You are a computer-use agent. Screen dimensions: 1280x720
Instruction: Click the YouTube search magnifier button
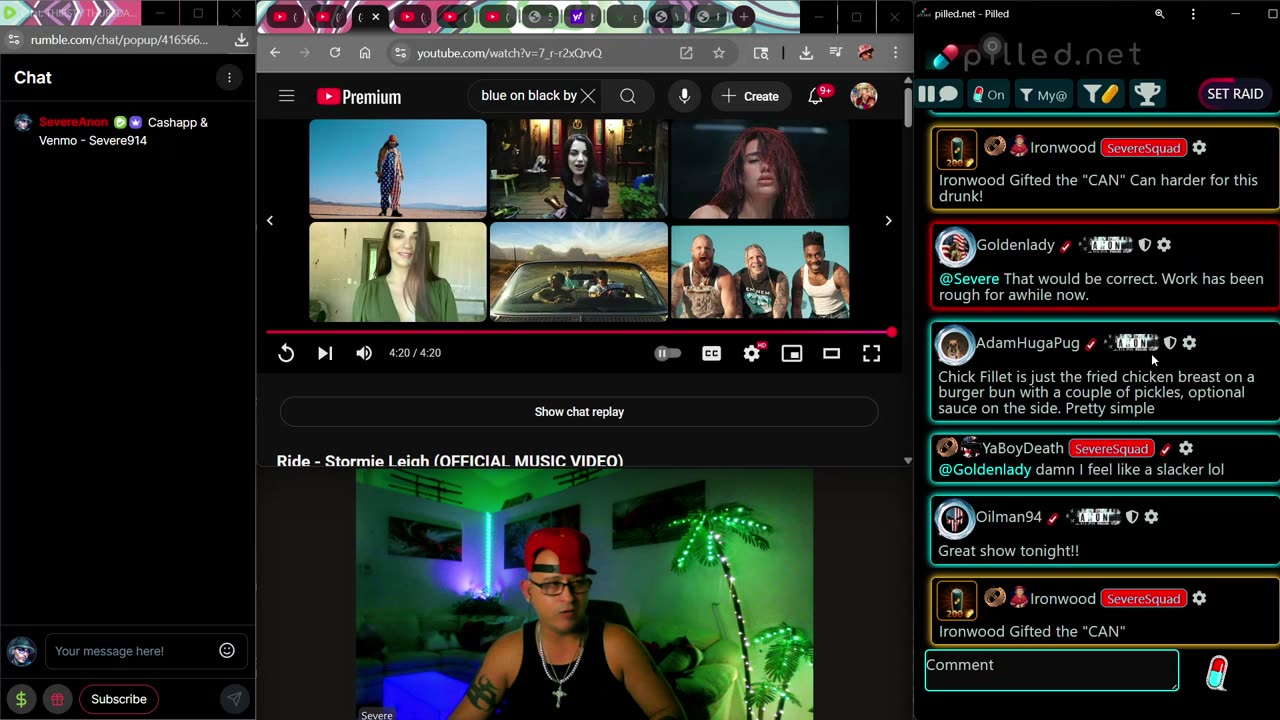(x=628, y=96)
